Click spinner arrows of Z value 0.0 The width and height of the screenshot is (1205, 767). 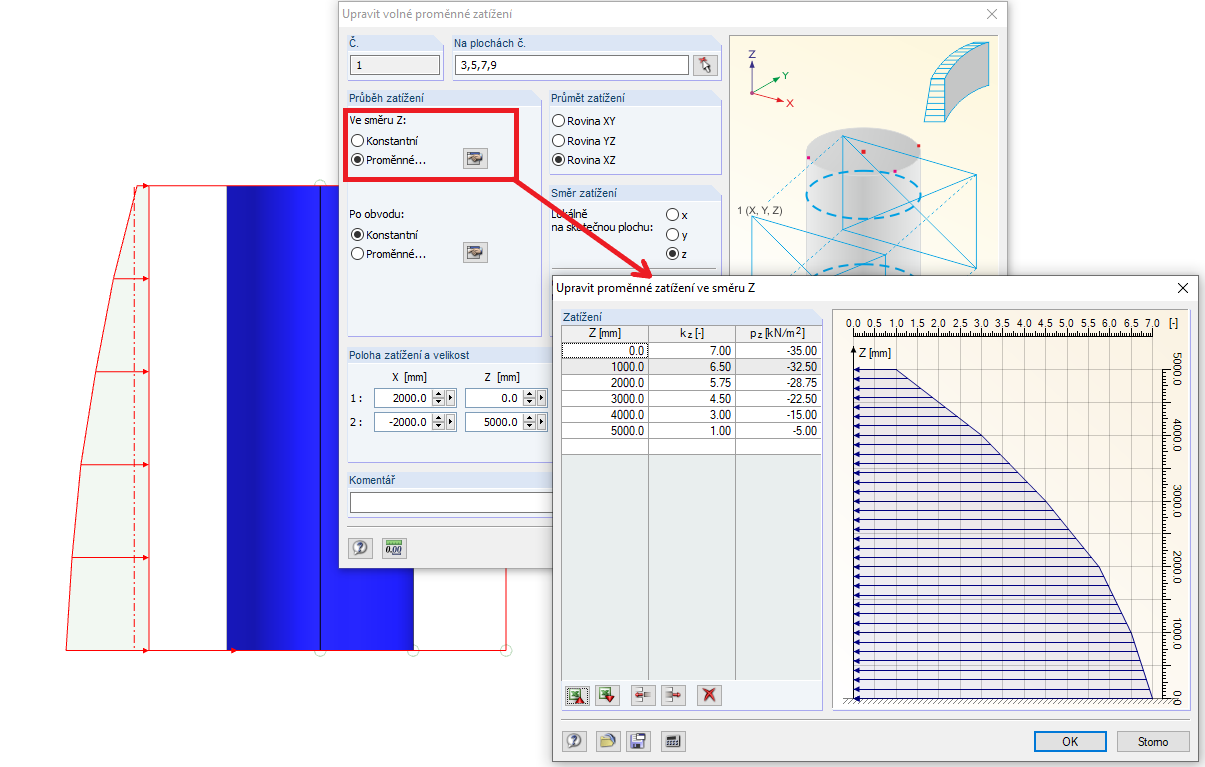tap(528, 398)
